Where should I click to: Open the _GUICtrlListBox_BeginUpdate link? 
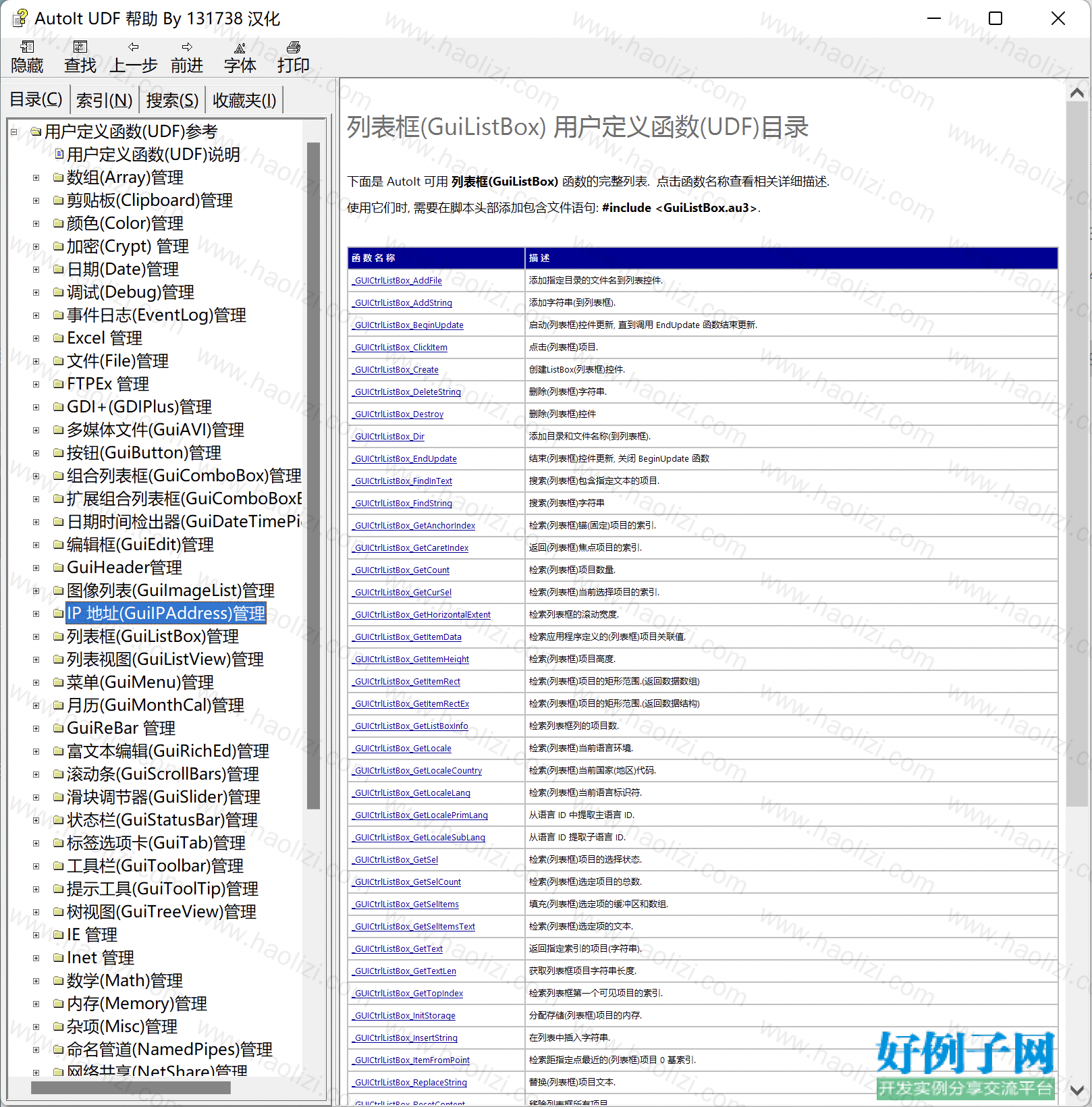click(x=408, y=325)
